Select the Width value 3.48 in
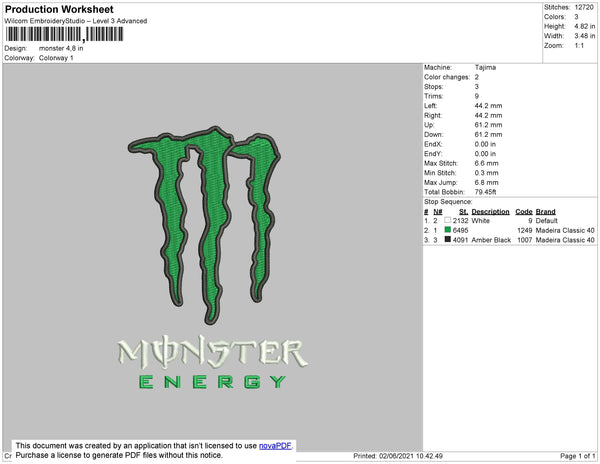 pyautogui.click(x=584, y=36)
